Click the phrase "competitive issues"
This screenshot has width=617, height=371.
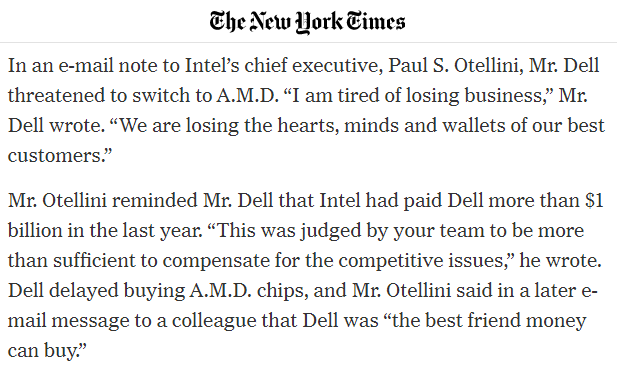coord(423,261)
